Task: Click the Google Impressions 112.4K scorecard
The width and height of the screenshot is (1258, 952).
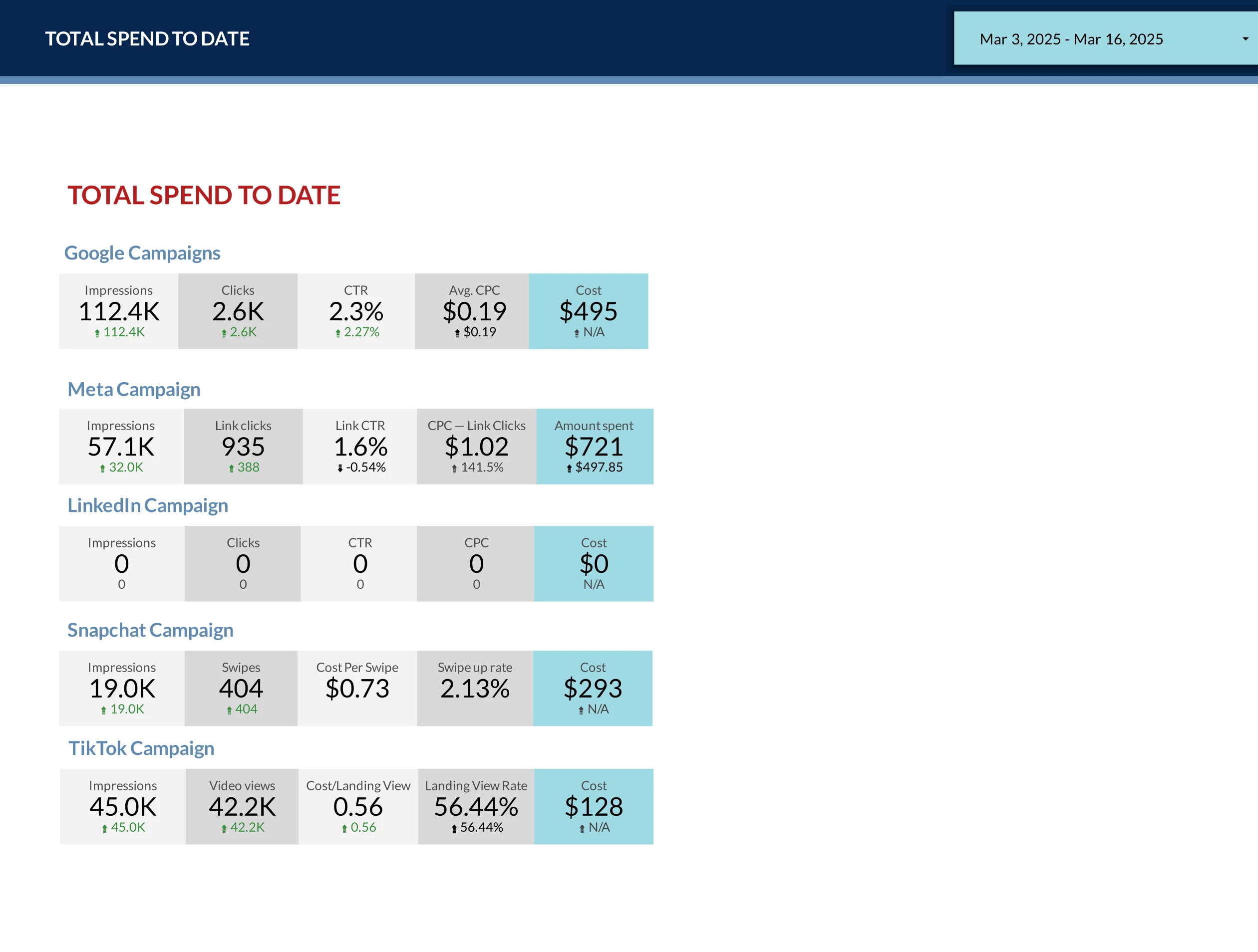Action: pyautogui.click(x=119, y=311)
